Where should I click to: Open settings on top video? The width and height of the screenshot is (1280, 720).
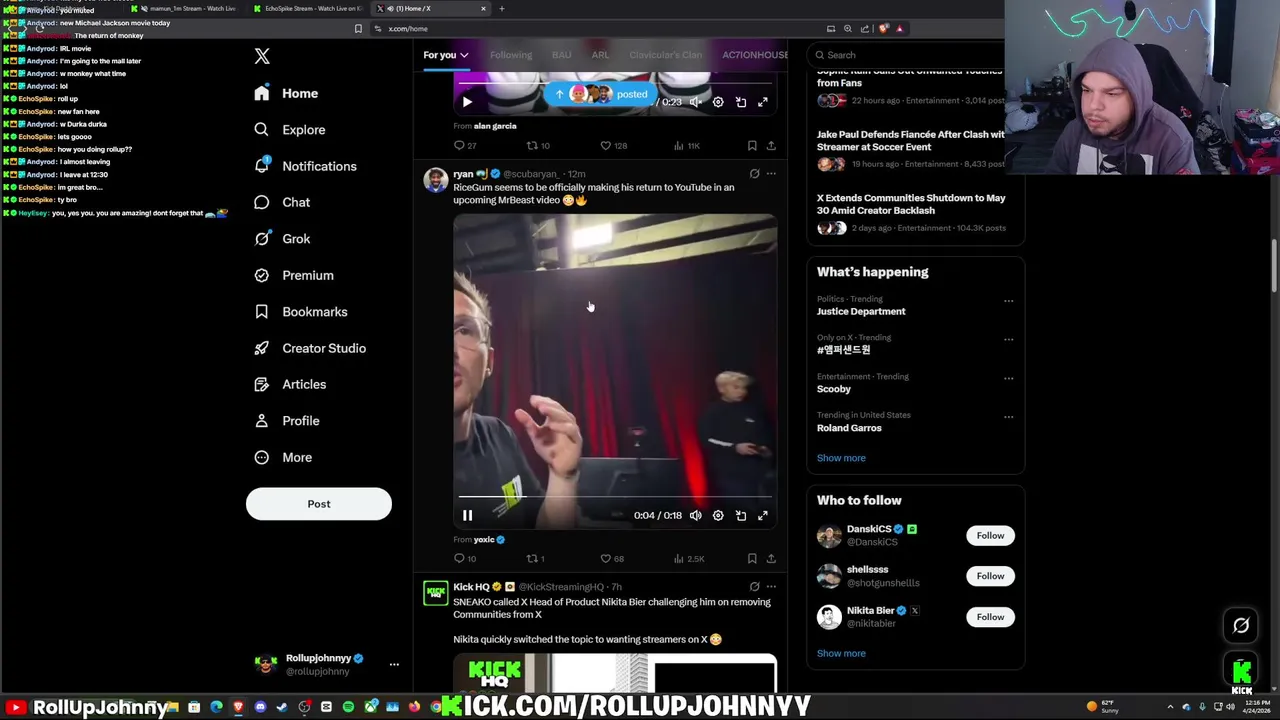[x=718, y=102]
